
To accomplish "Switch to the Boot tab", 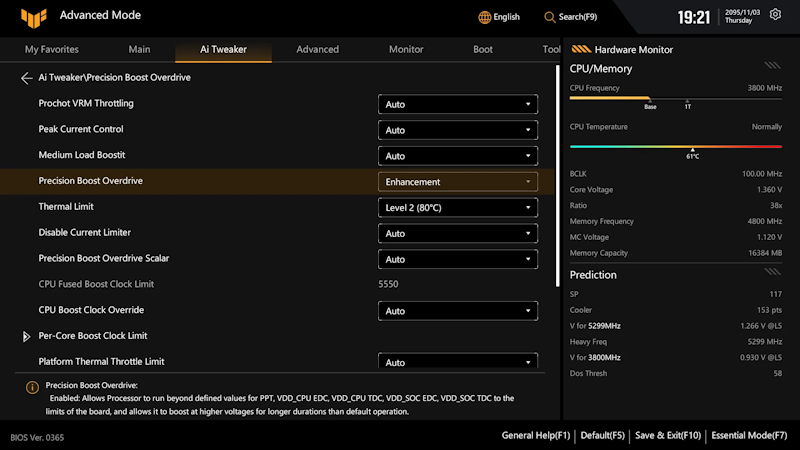I will point(483,49).
